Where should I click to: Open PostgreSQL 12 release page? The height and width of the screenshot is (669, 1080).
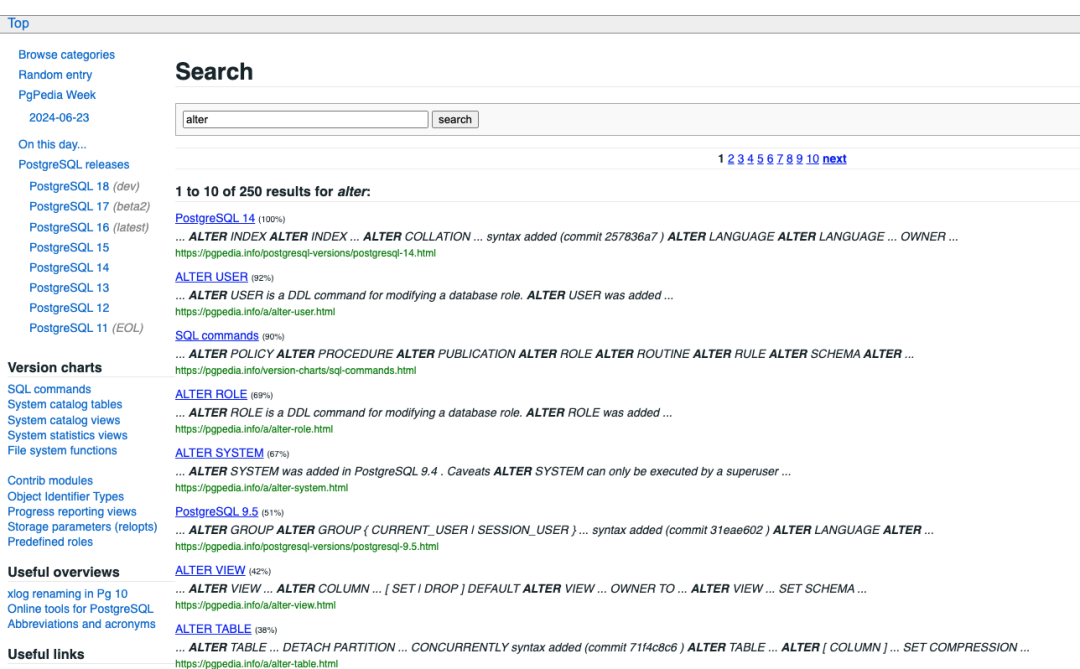tap(69, 307)
